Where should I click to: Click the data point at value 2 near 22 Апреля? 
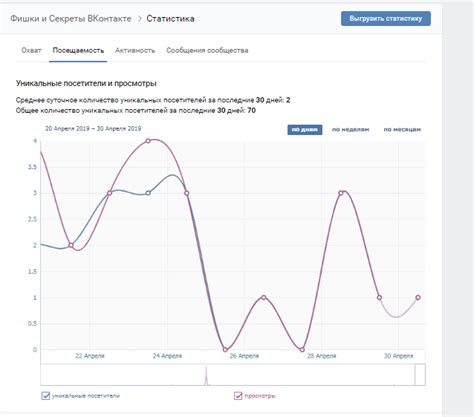tap(71, 245)
